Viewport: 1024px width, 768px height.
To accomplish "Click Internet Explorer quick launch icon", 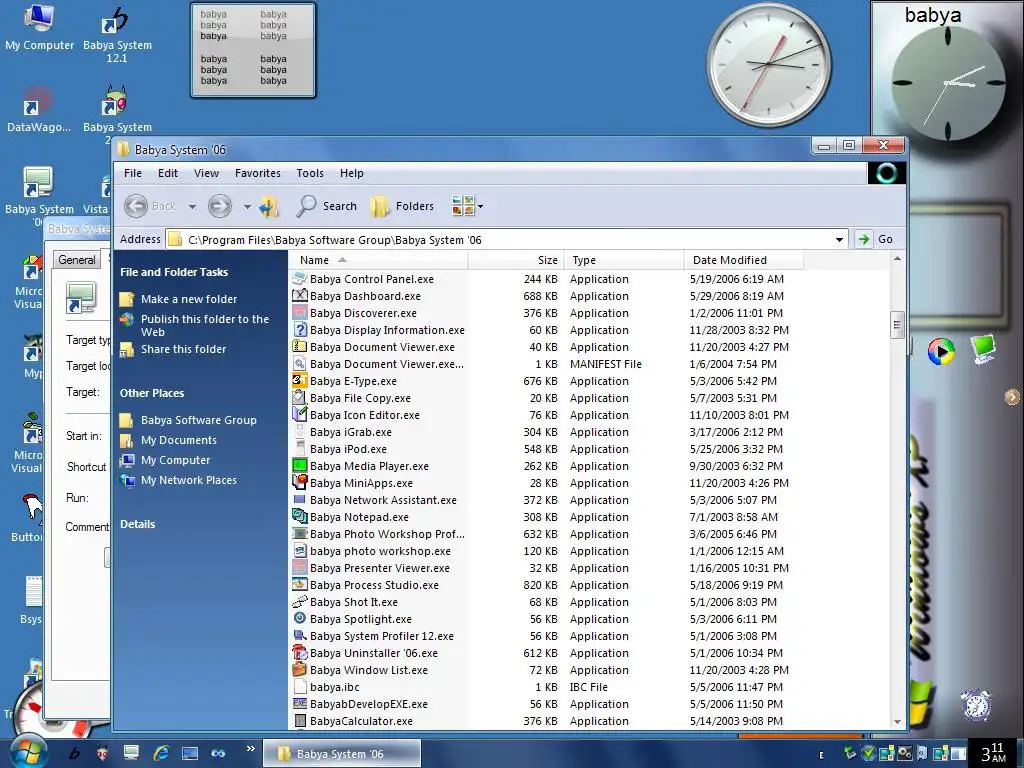I will coord(161,753).
